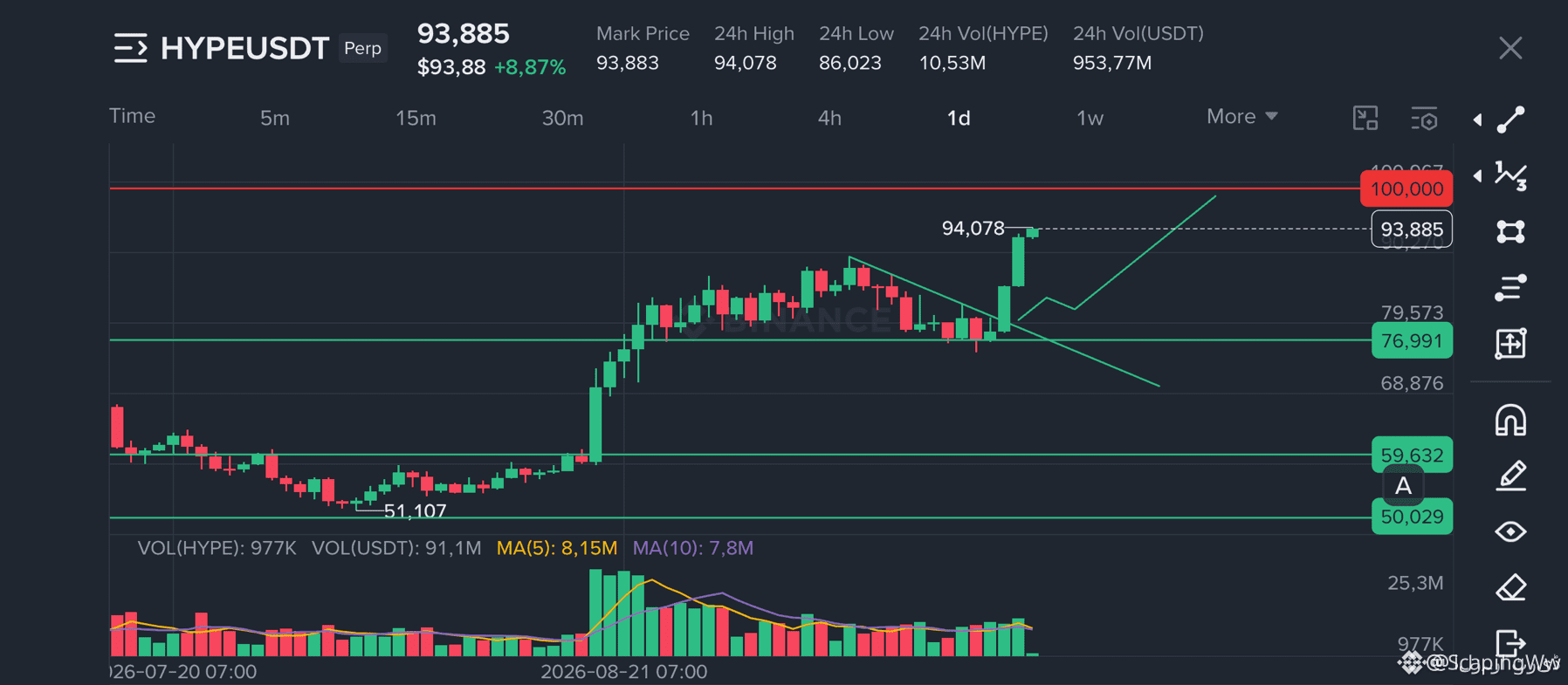Select the rectangle shape drawing tool

click(x=1510, y=231)
